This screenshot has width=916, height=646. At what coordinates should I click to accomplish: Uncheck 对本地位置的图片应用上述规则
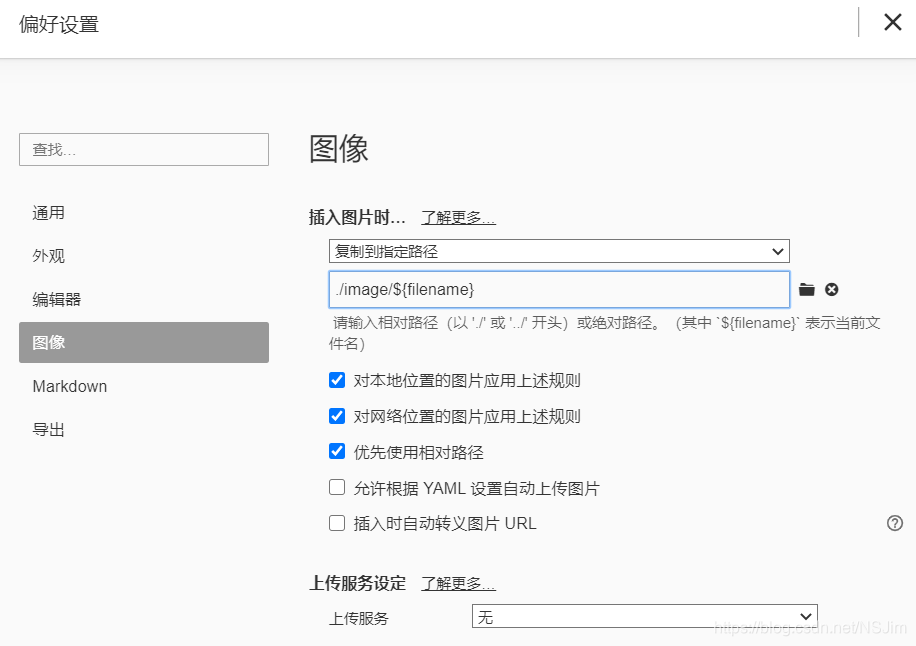click(x=337, y=380)
